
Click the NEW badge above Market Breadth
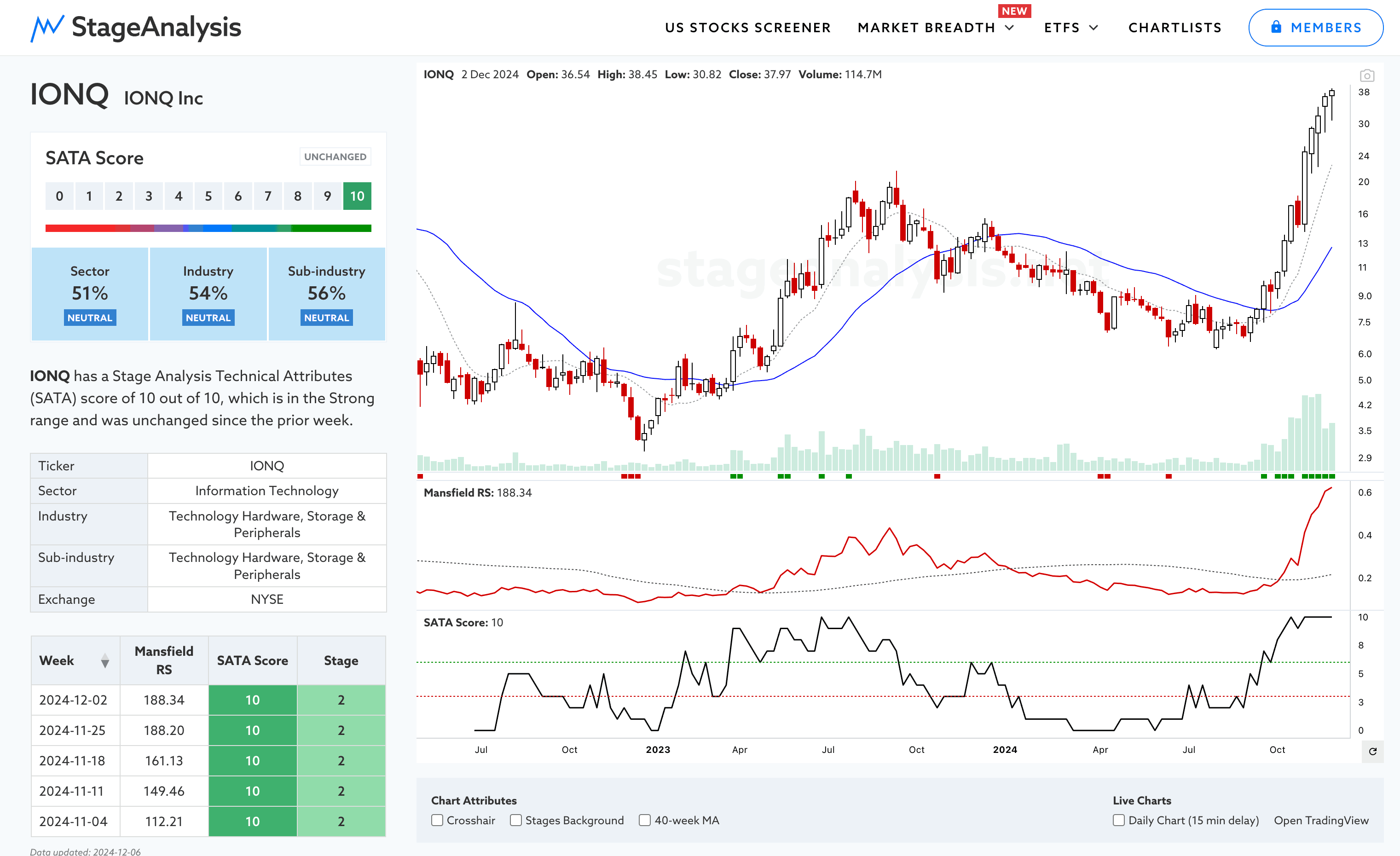1014,11
